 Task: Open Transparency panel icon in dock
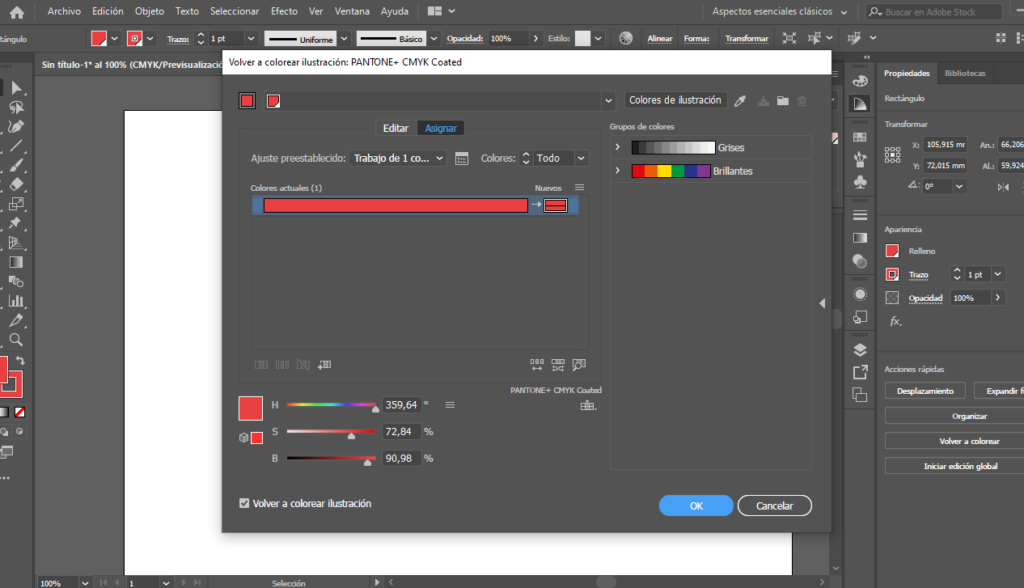[860, 261]
